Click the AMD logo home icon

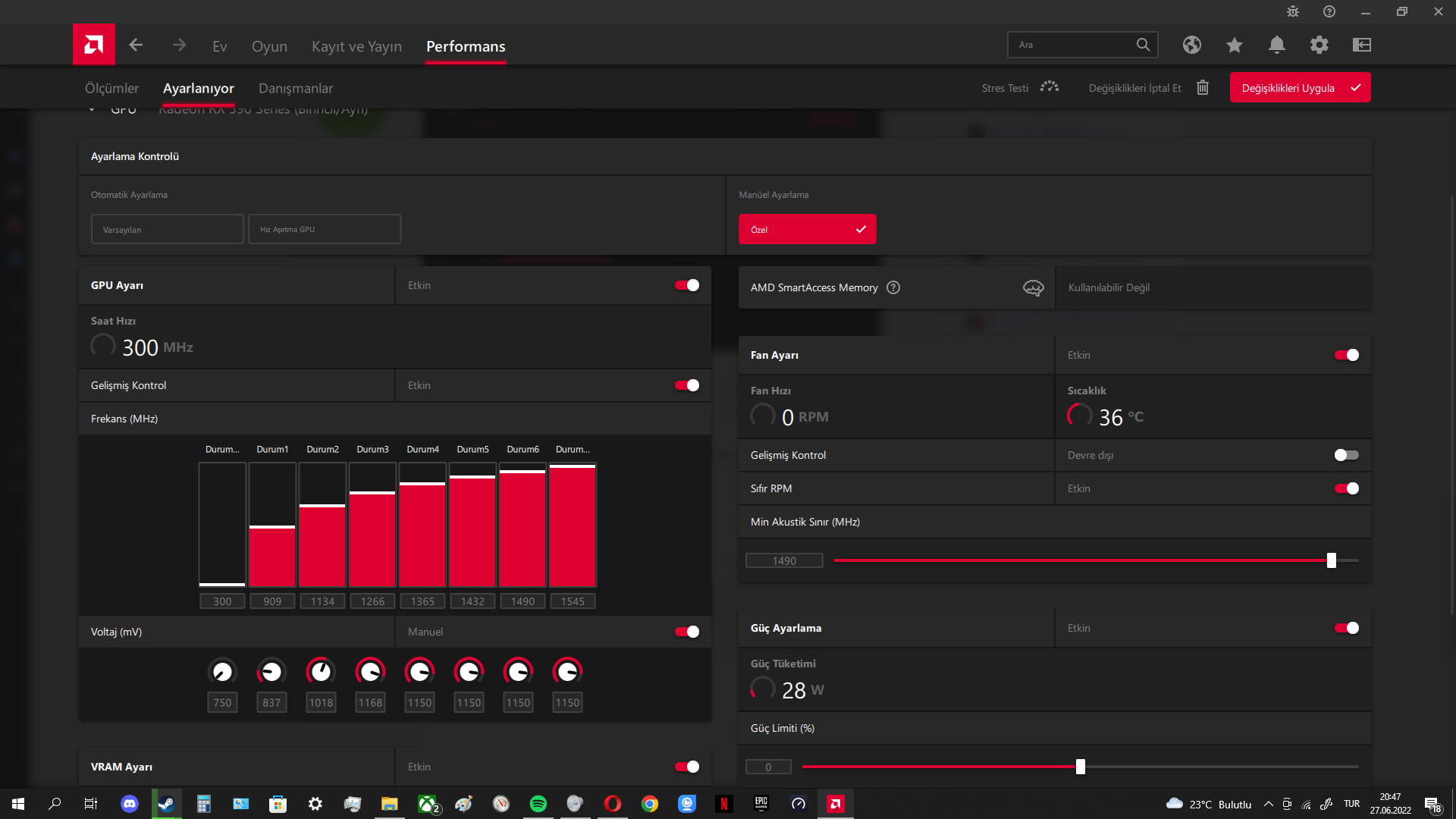pyautogui.click(x=94, y=45)
